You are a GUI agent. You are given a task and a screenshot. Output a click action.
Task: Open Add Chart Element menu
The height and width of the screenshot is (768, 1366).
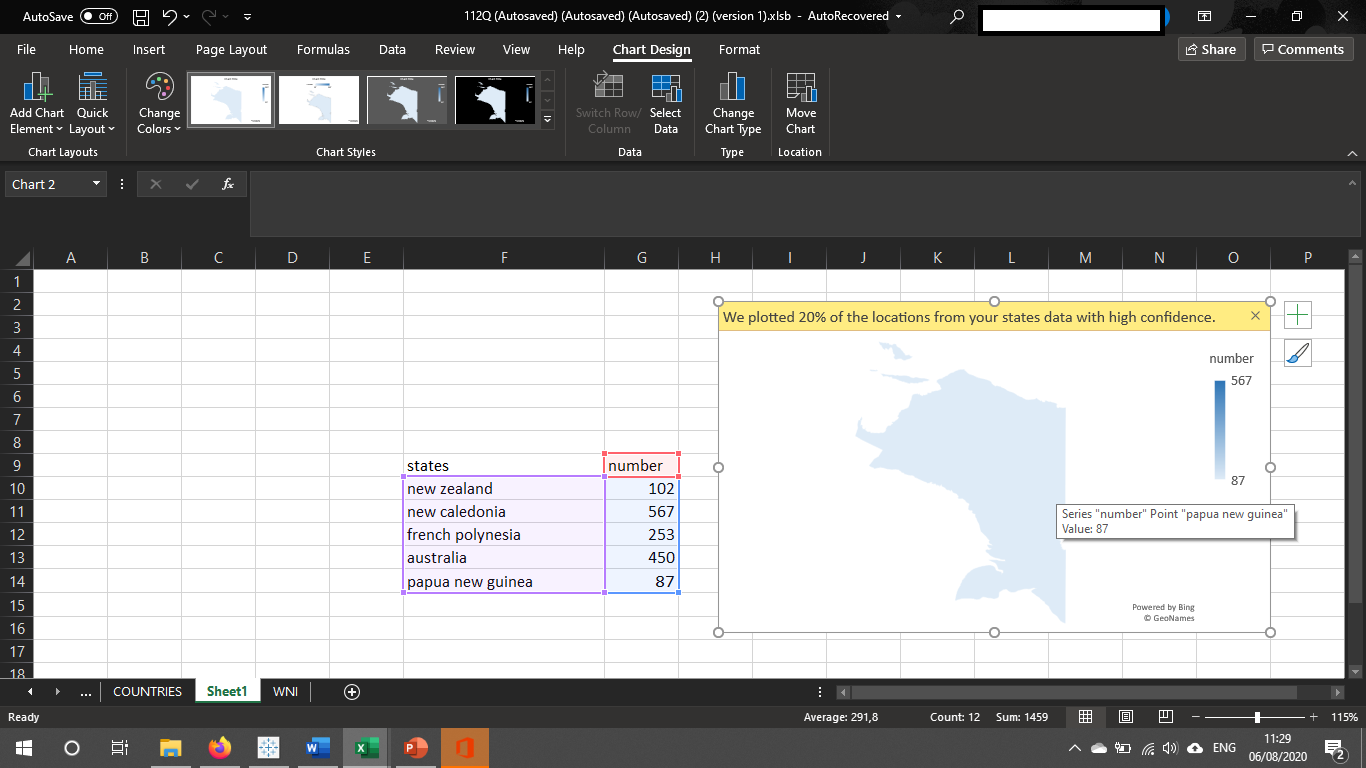point(36,104)
